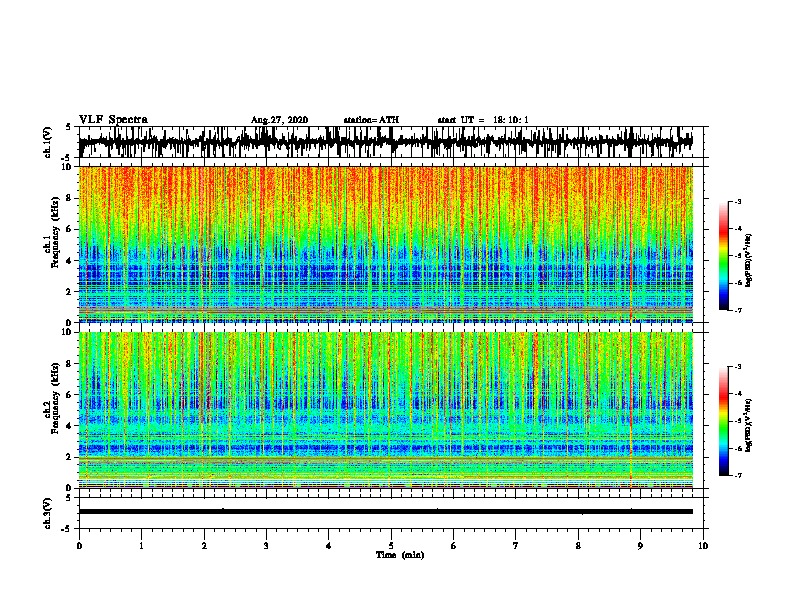The width and height of the screenshot is (792, 612).
Task: Click the ch.3 flat voltage trace
Action: point(385,512)
